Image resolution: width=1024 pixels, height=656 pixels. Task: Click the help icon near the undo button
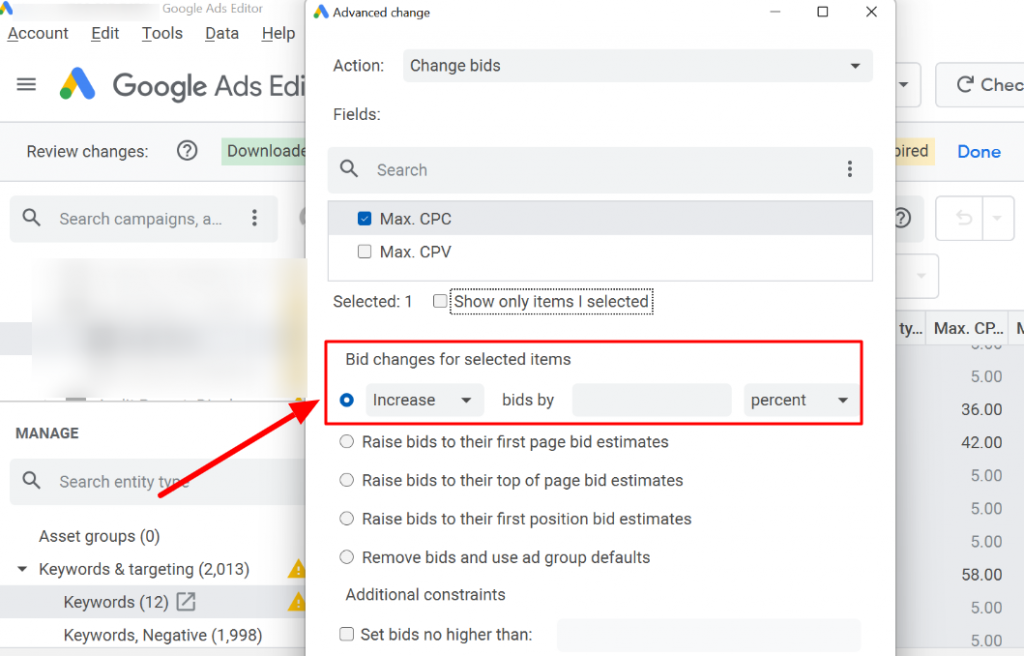902,218
